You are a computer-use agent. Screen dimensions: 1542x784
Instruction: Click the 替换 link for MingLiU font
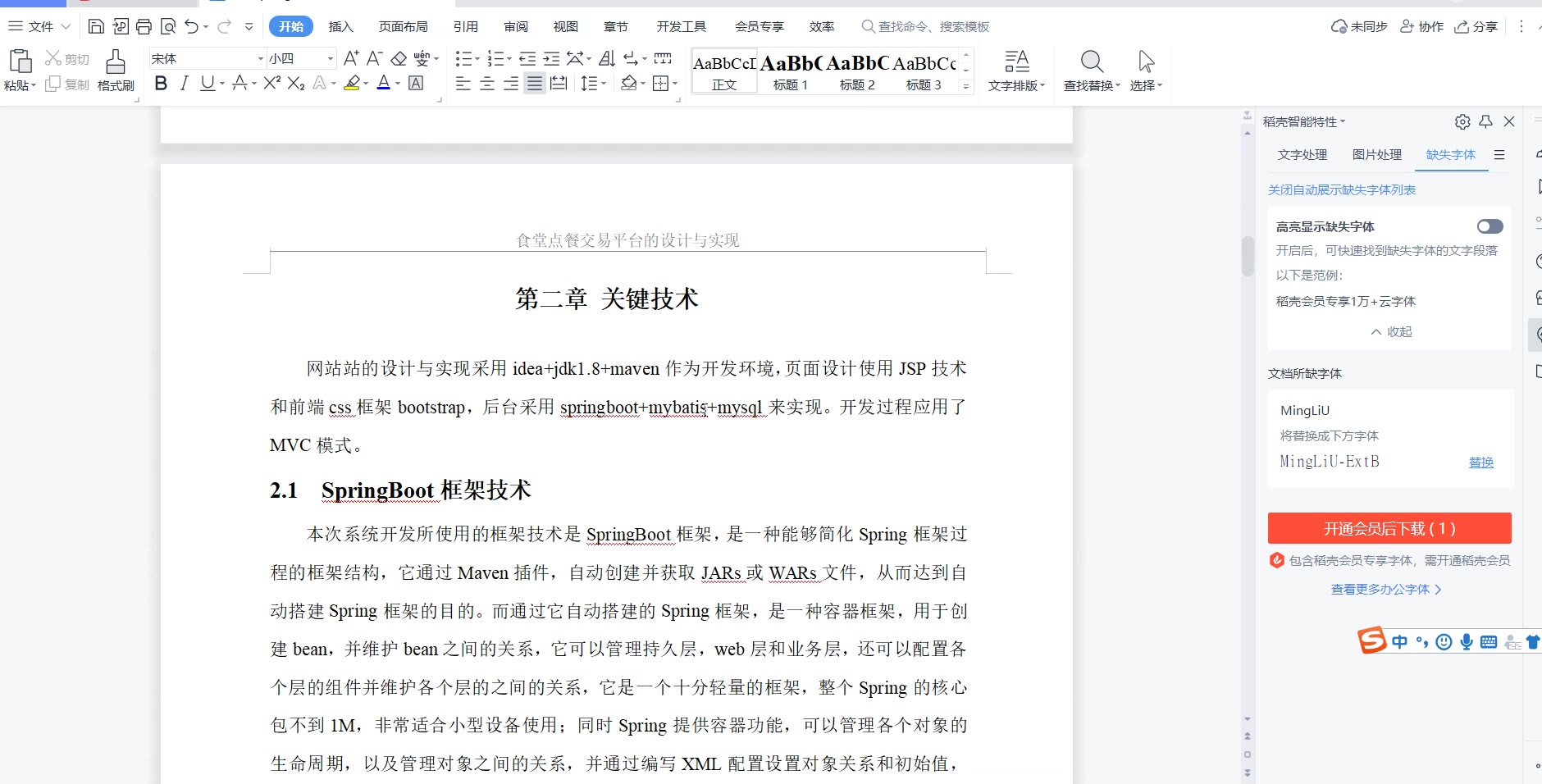[1481, 463]
